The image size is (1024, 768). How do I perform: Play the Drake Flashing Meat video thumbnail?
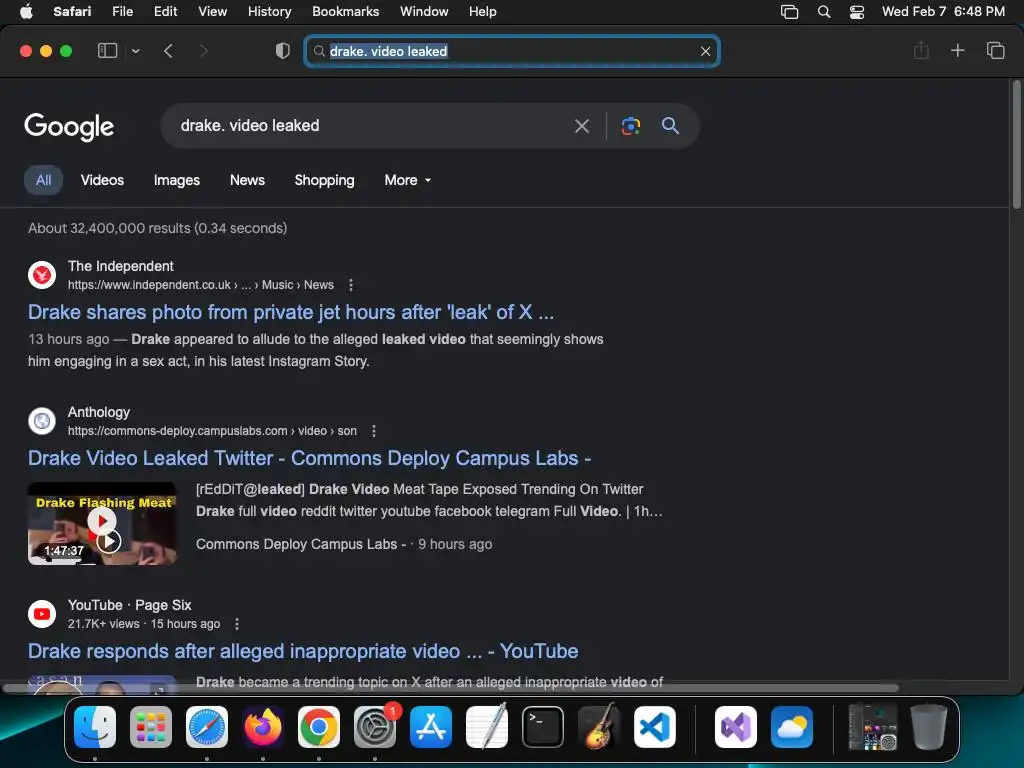pos(102,524)
